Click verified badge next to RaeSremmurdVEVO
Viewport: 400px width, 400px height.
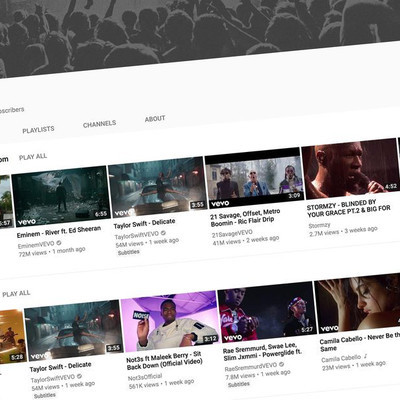tap(282, 364)
